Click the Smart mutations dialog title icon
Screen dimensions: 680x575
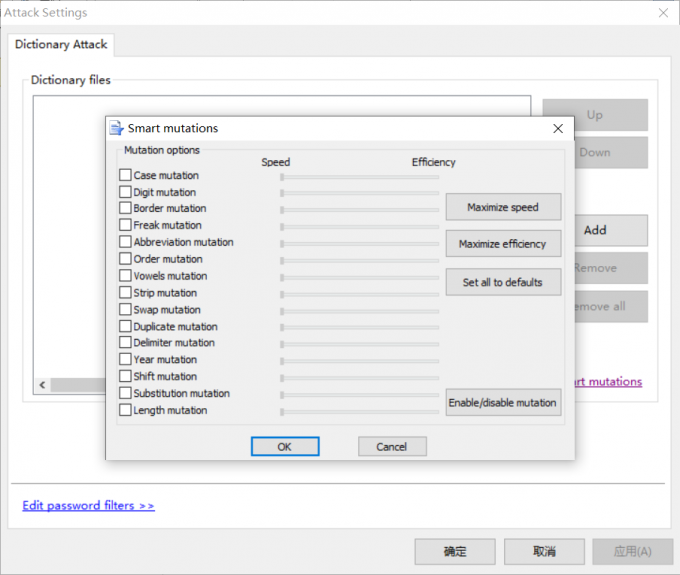[117, 128]
